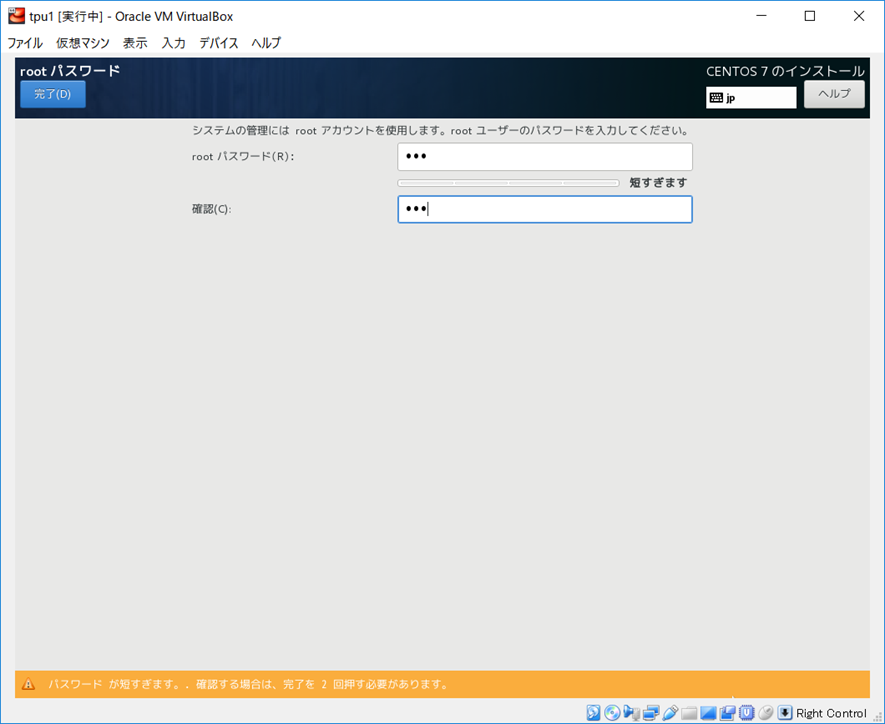Click the network adapters status icon
885x724 pixels.
point(649,712)
